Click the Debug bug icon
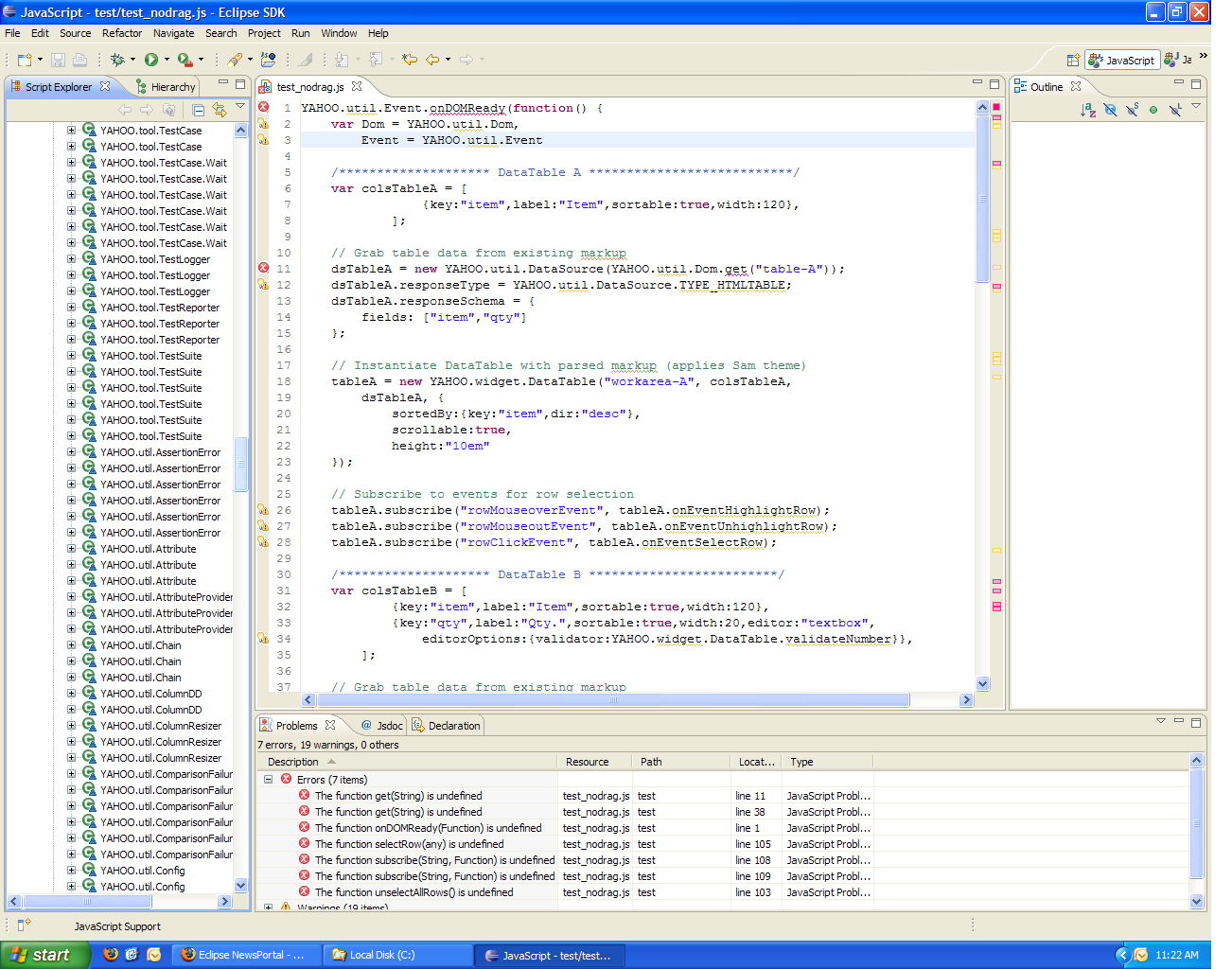Viewport: 1232px width, 969px height. (117, 60)
